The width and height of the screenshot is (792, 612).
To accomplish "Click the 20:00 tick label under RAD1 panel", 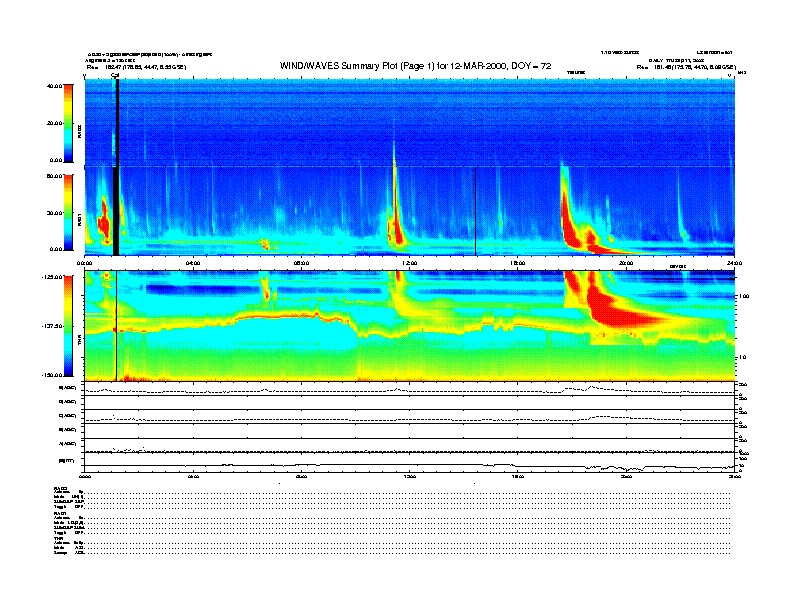I will 626,263.
